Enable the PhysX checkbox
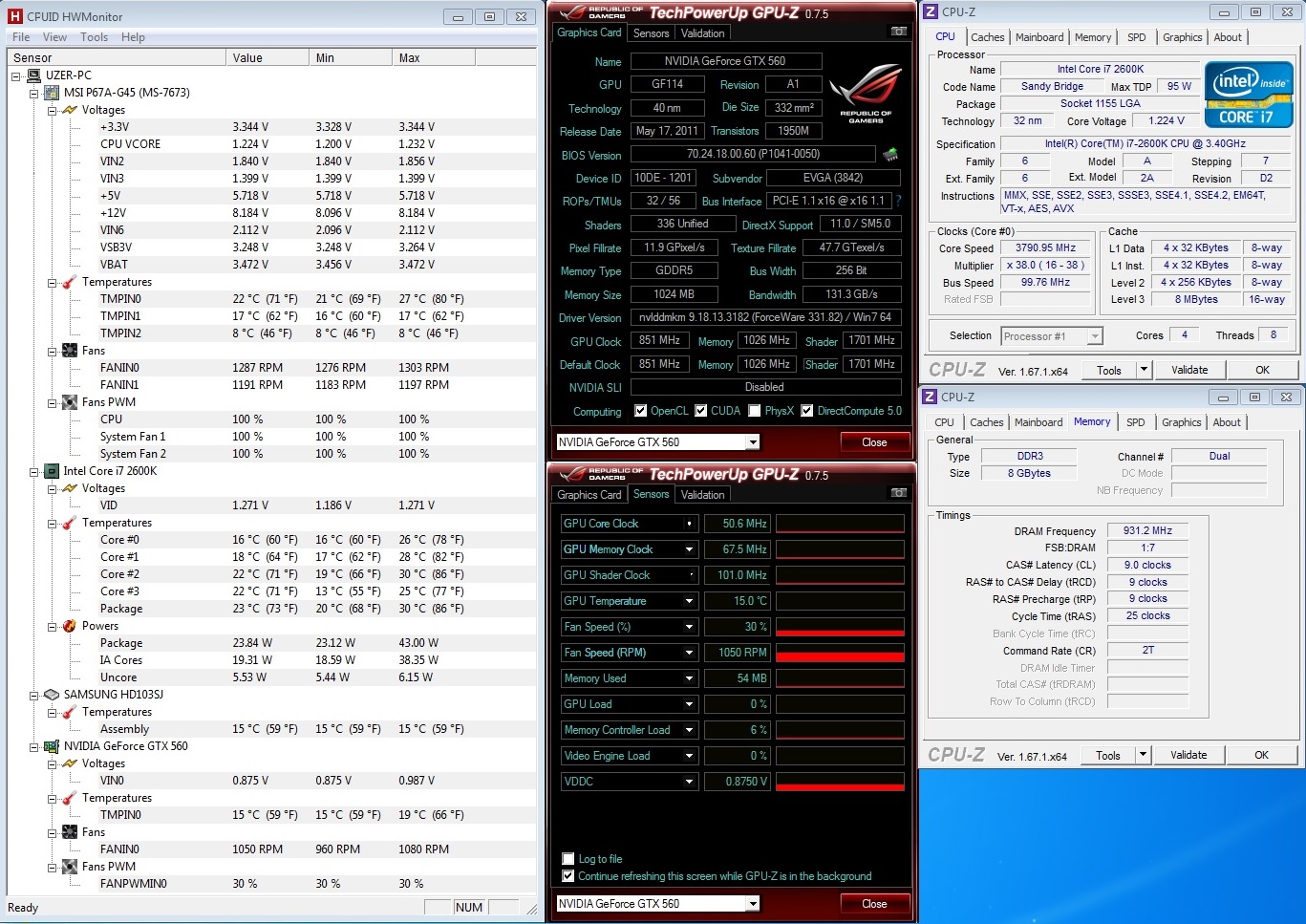Viewport: 1306px width, 924px height. click(x=755, y=411)
